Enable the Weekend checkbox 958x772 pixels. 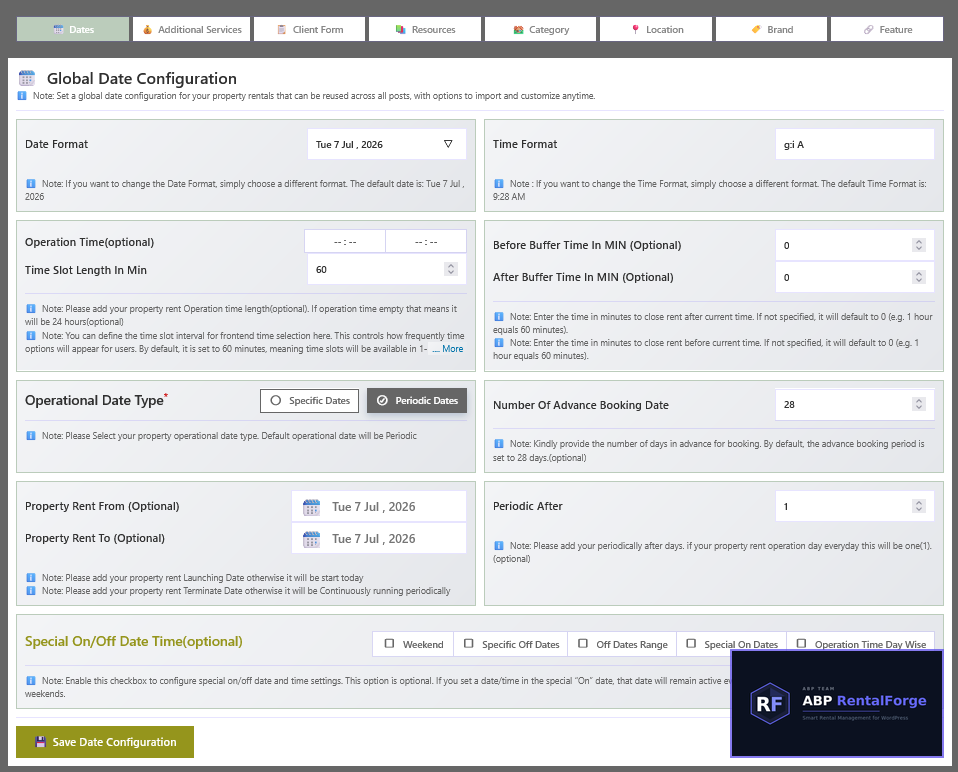(x=389, y=643)
